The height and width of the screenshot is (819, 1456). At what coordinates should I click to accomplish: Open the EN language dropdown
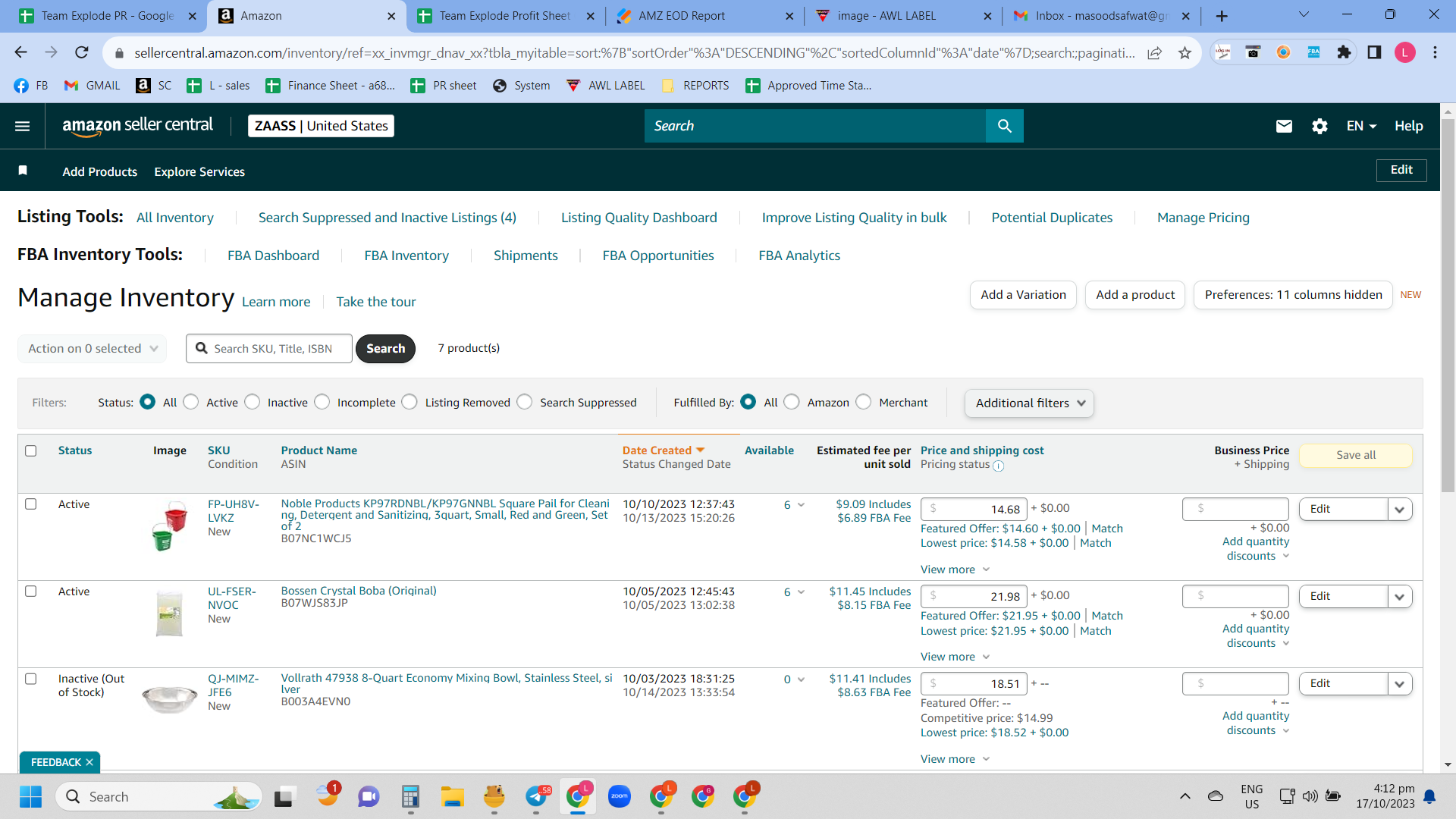(1361, 126)
